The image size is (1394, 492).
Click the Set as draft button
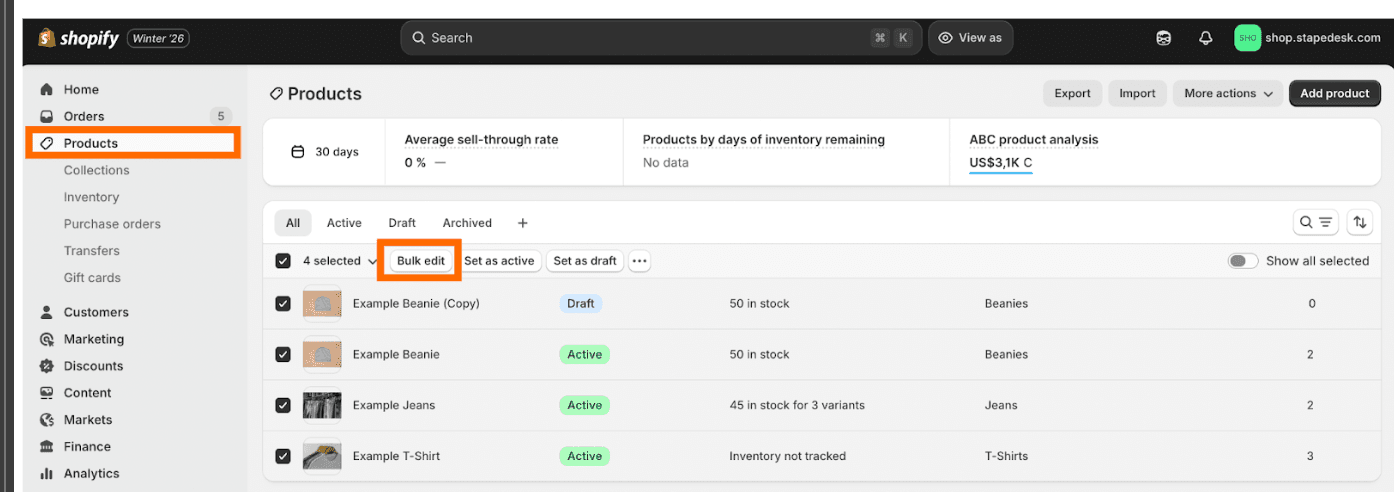click(585, 261)
